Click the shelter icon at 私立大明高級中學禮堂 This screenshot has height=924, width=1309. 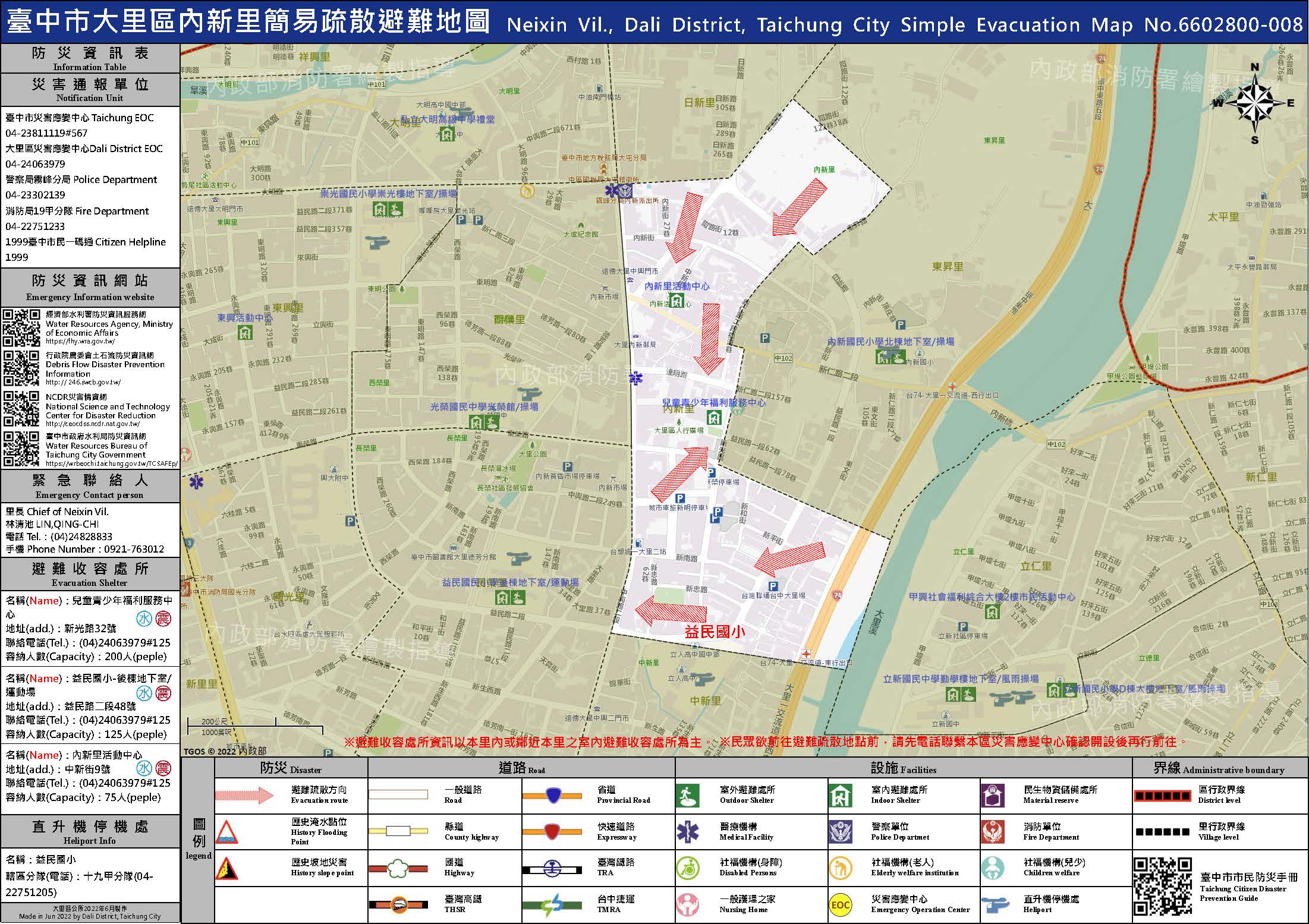click(446, 134)
